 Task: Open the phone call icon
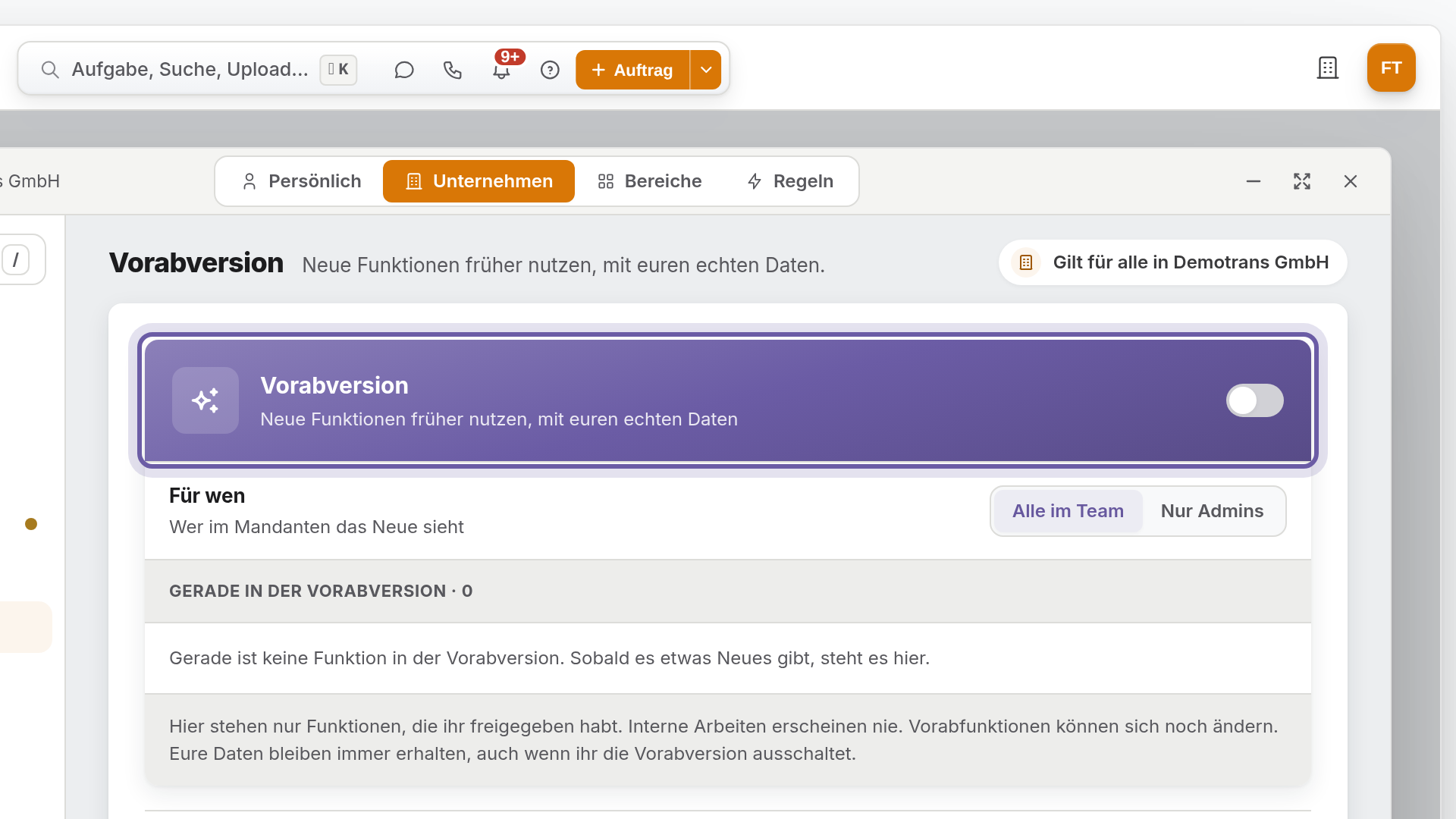pos(453,70)
